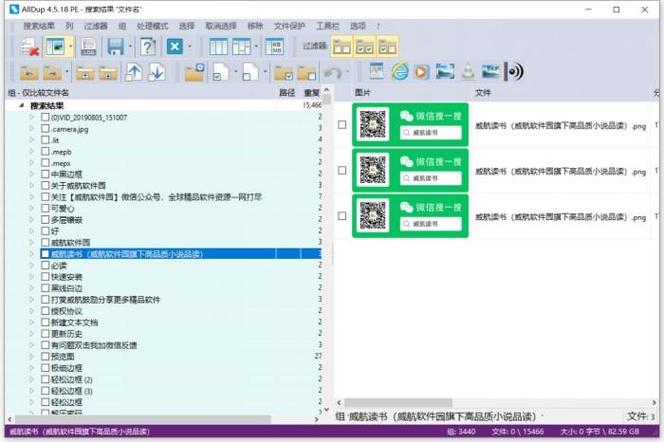The height and width of the screenshot is (442, 664).
Task: Open dropdown arrow next to save icon
Action: [130, 47]
